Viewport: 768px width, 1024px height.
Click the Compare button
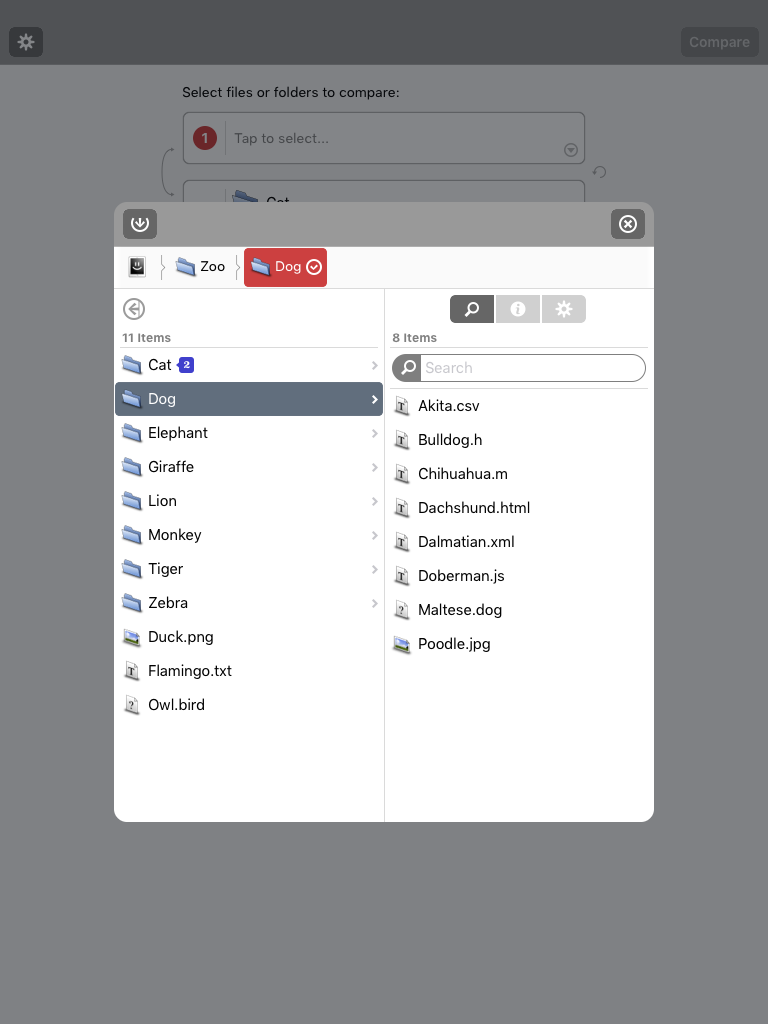tap(719, 42)
